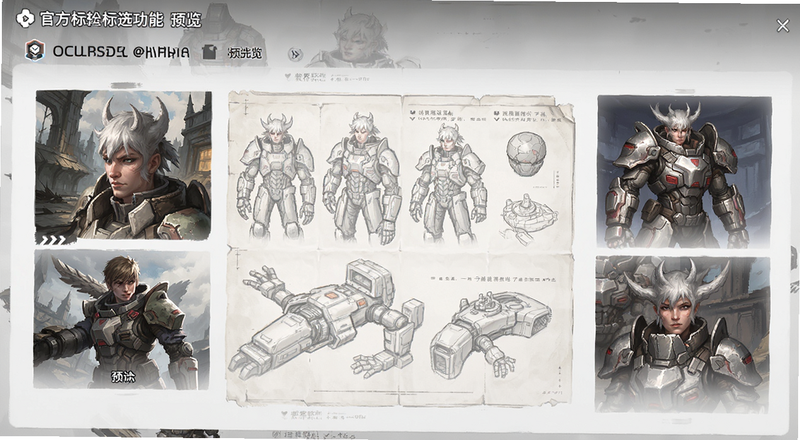Open the hexagon avatar icon beside OCLLRSDS
This screenshot has width=800, height=440.
coord(35,51)
